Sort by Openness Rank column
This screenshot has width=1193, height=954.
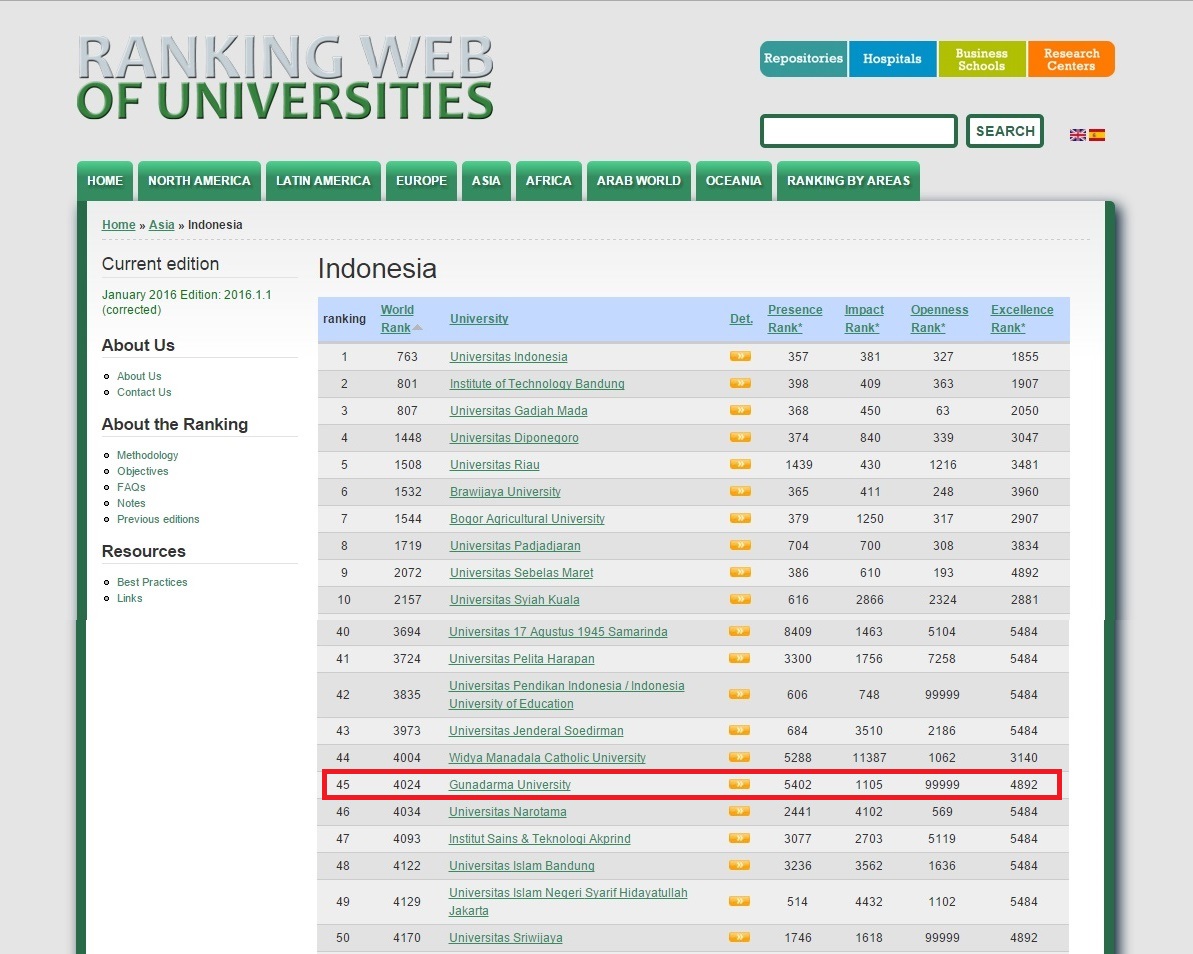940,319
